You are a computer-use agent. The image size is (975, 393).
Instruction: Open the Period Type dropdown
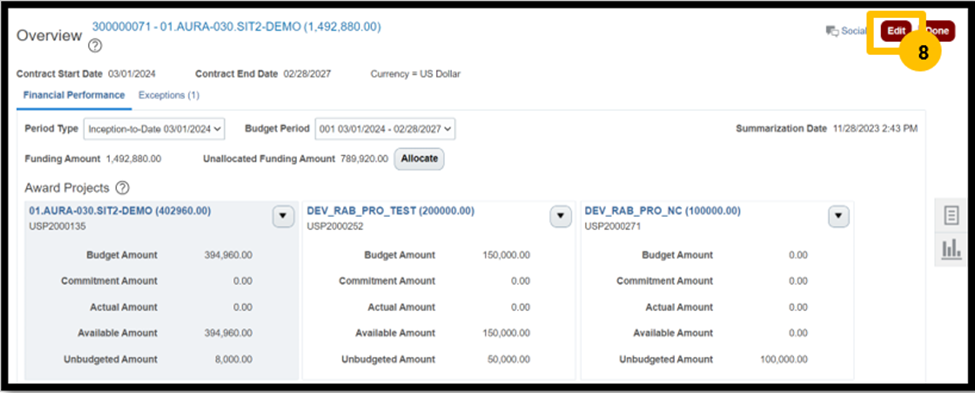[154, 129]
